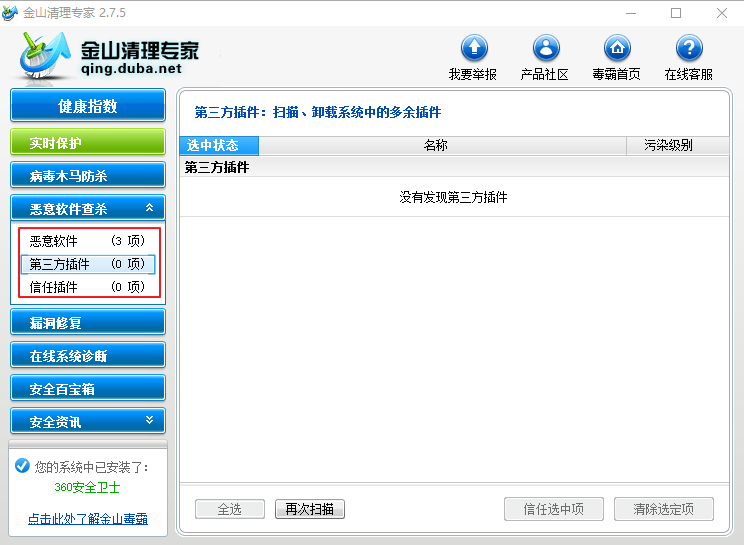Collapse the 恶意软件查杀 section chevron

pos(149,207)
